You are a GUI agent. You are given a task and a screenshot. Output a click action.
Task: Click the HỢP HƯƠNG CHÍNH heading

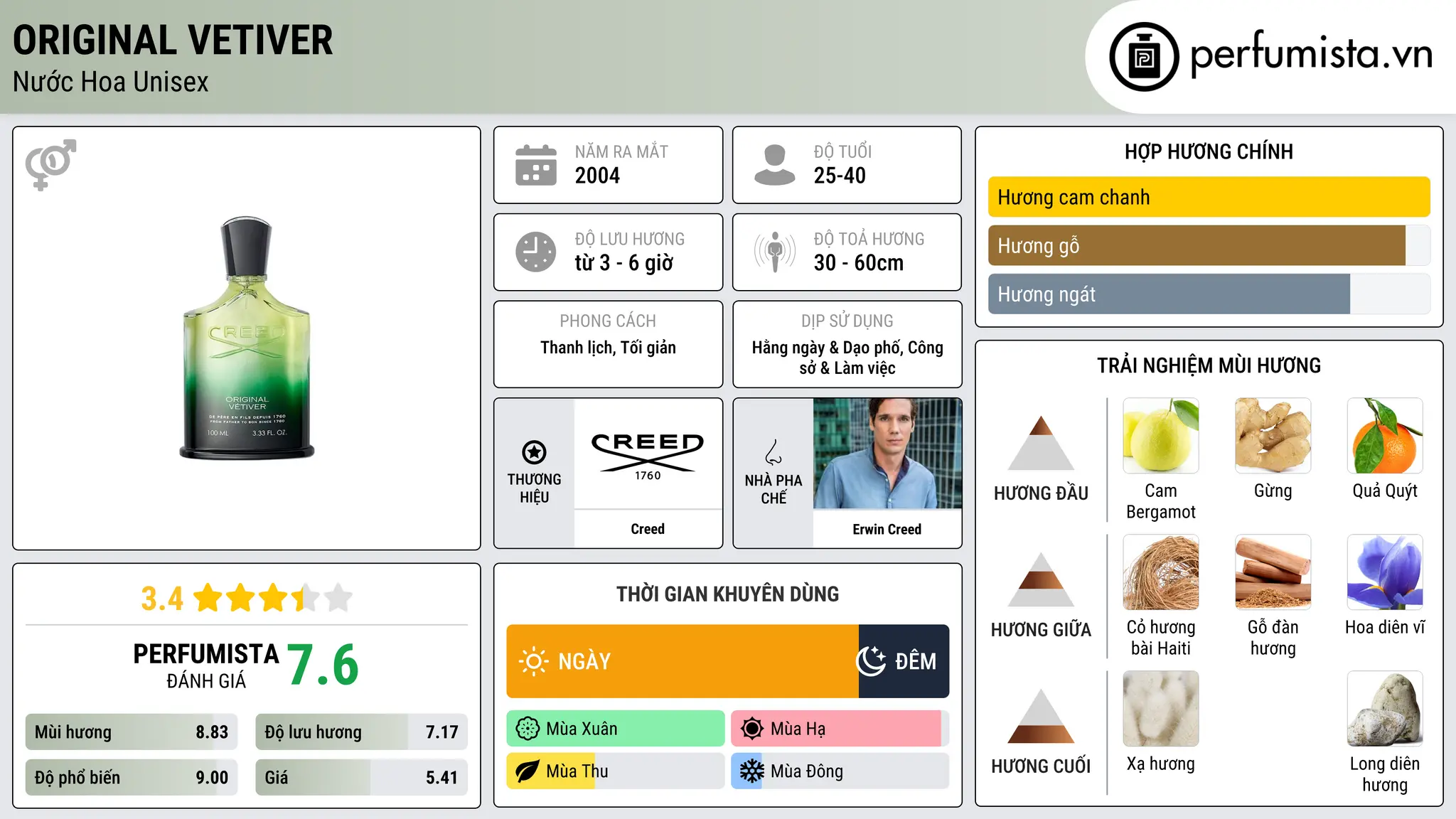[x=1209, y=151]
